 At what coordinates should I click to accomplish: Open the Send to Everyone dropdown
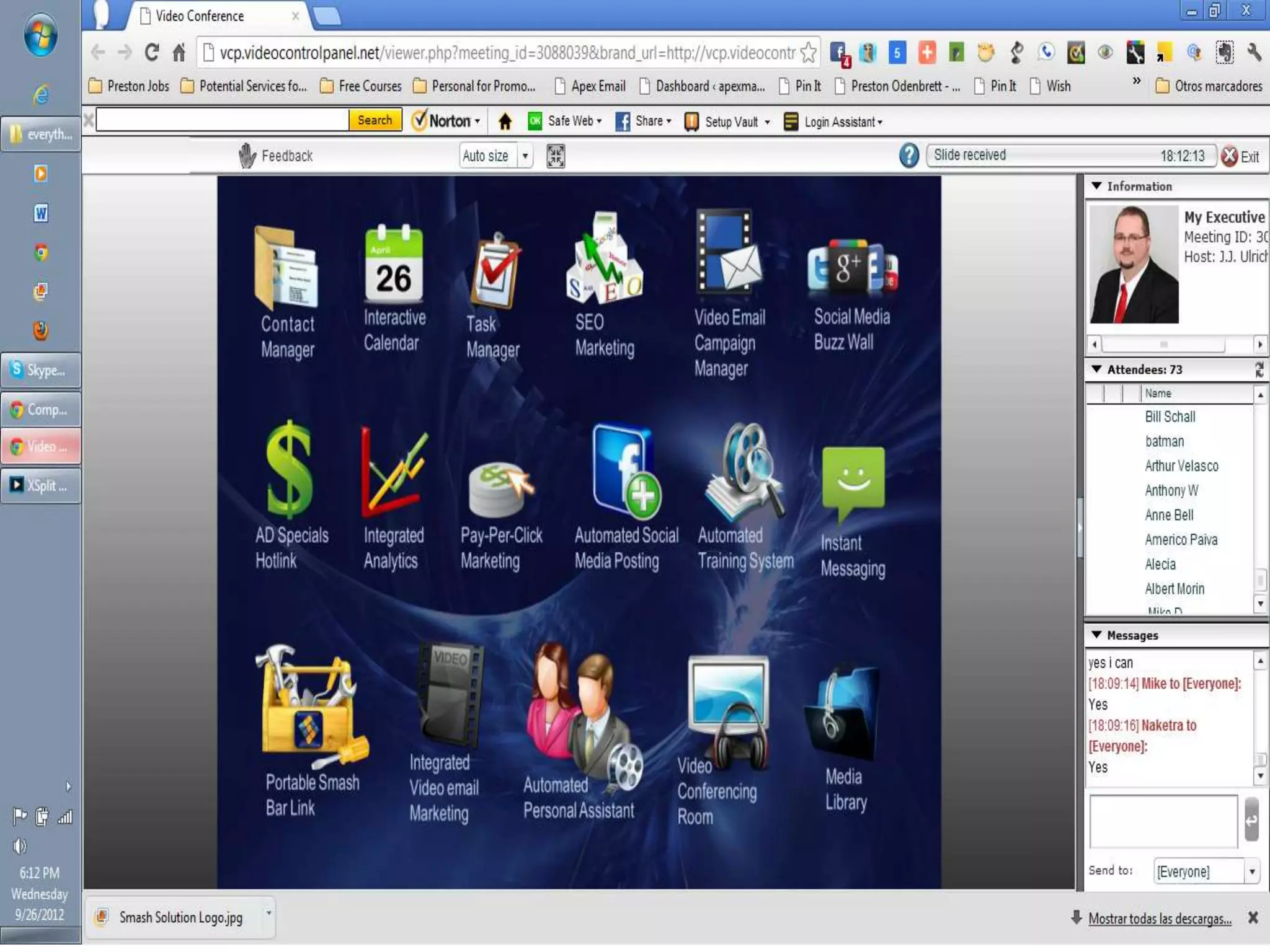click(1251, 872)
